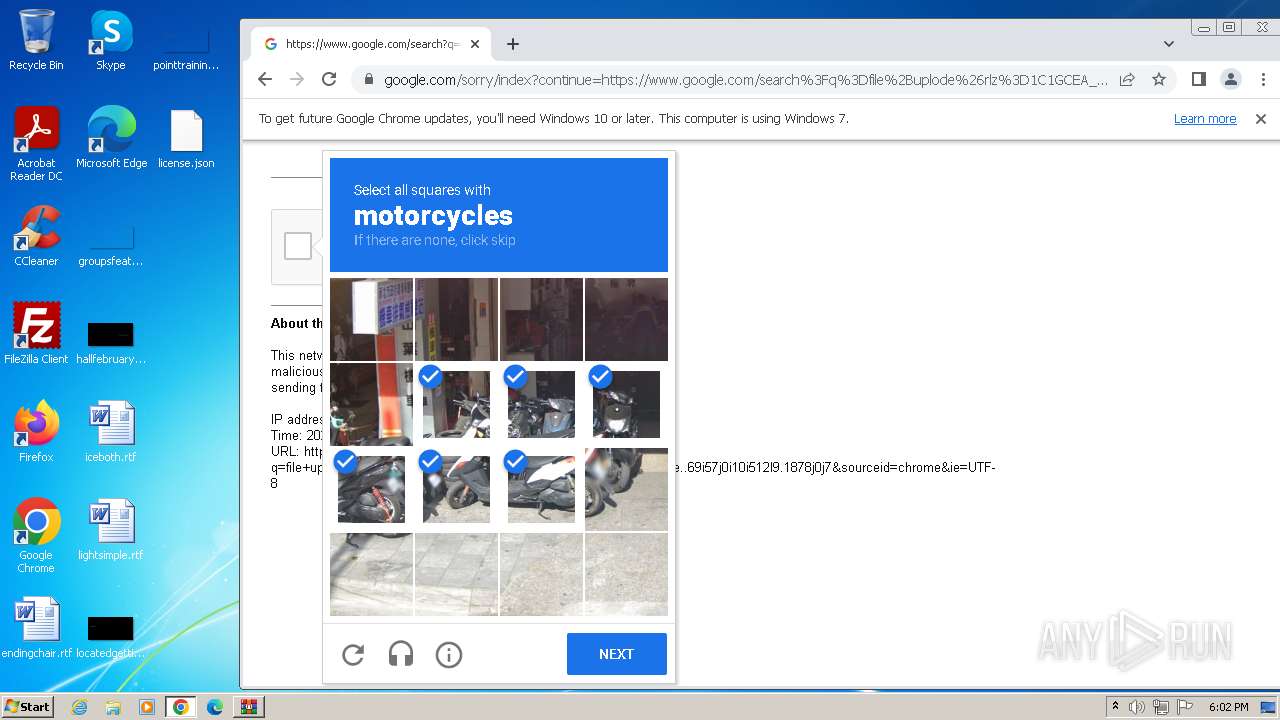
Task: Open the network status tray icon
Action: [x=1161, y=707]
